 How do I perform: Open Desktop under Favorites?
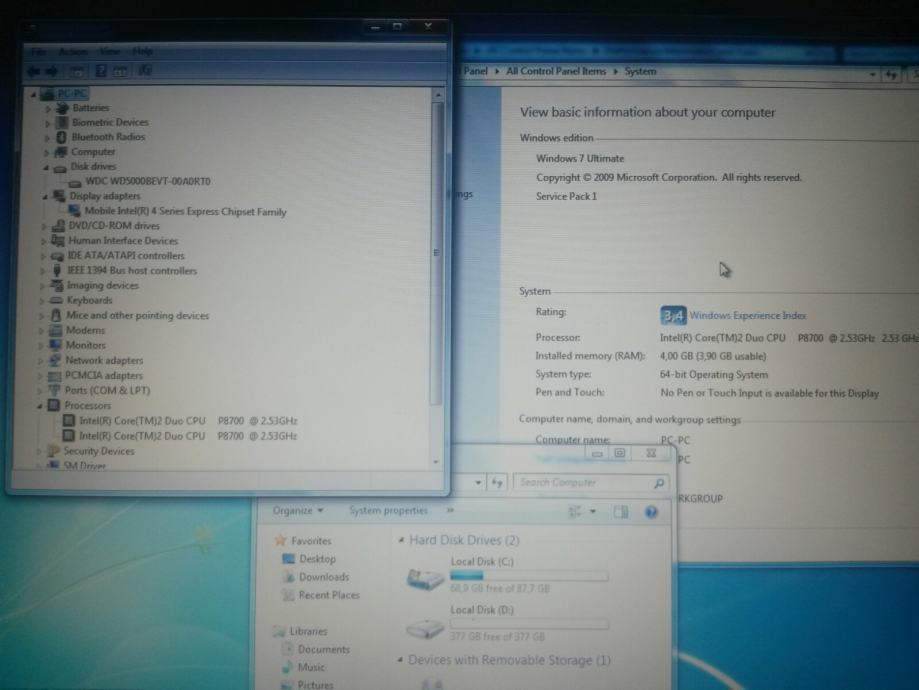(317, 559)
